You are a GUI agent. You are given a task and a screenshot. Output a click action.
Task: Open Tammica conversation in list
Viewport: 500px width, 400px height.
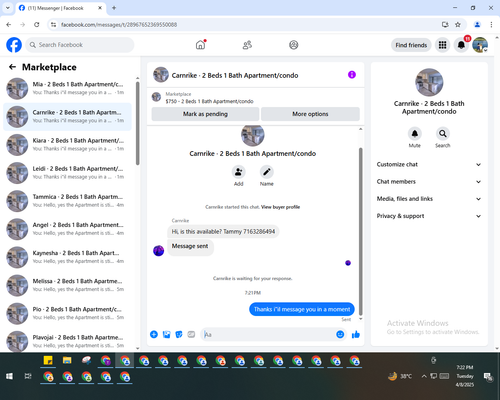67,201
